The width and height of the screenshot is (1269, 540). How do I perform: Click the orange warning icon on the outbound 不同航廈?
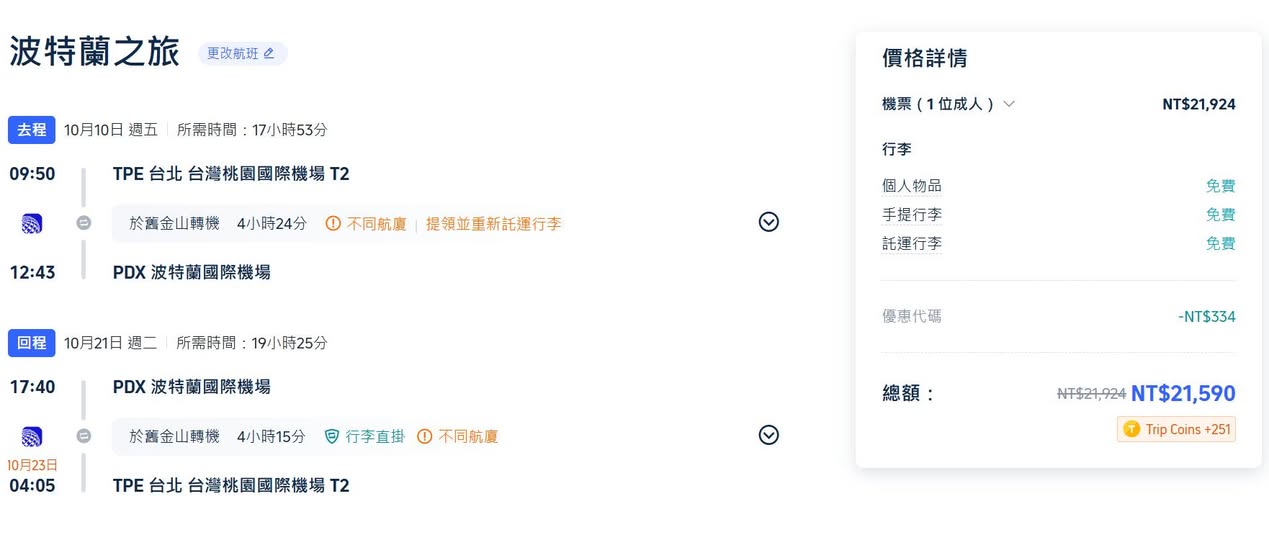coord(334,224)
